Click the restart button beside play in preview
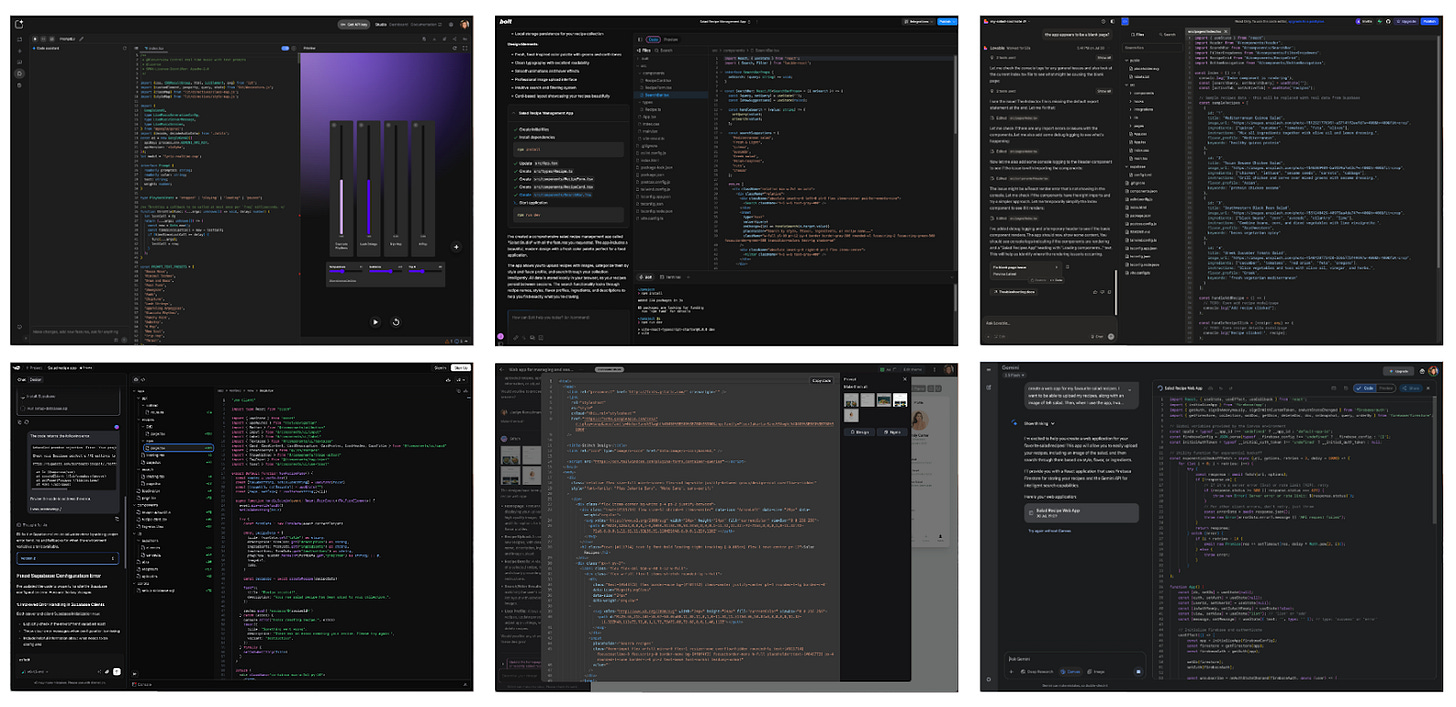This screenshot has width=1456, height=707. click(396, 322)
